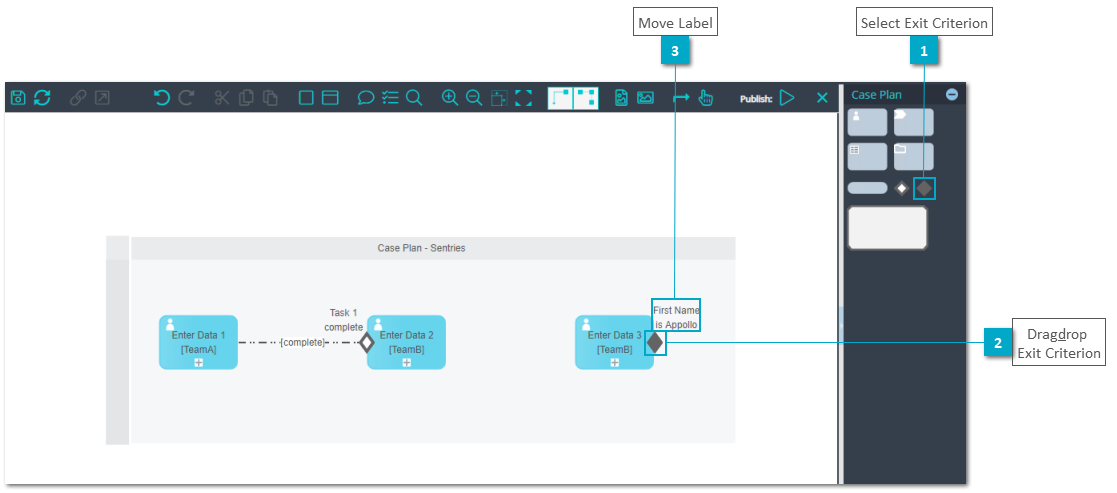Screen dimensions: 1117x493
Task: Select the entry criterion diamond on Enter Data 2
Action: pos(366,343)
